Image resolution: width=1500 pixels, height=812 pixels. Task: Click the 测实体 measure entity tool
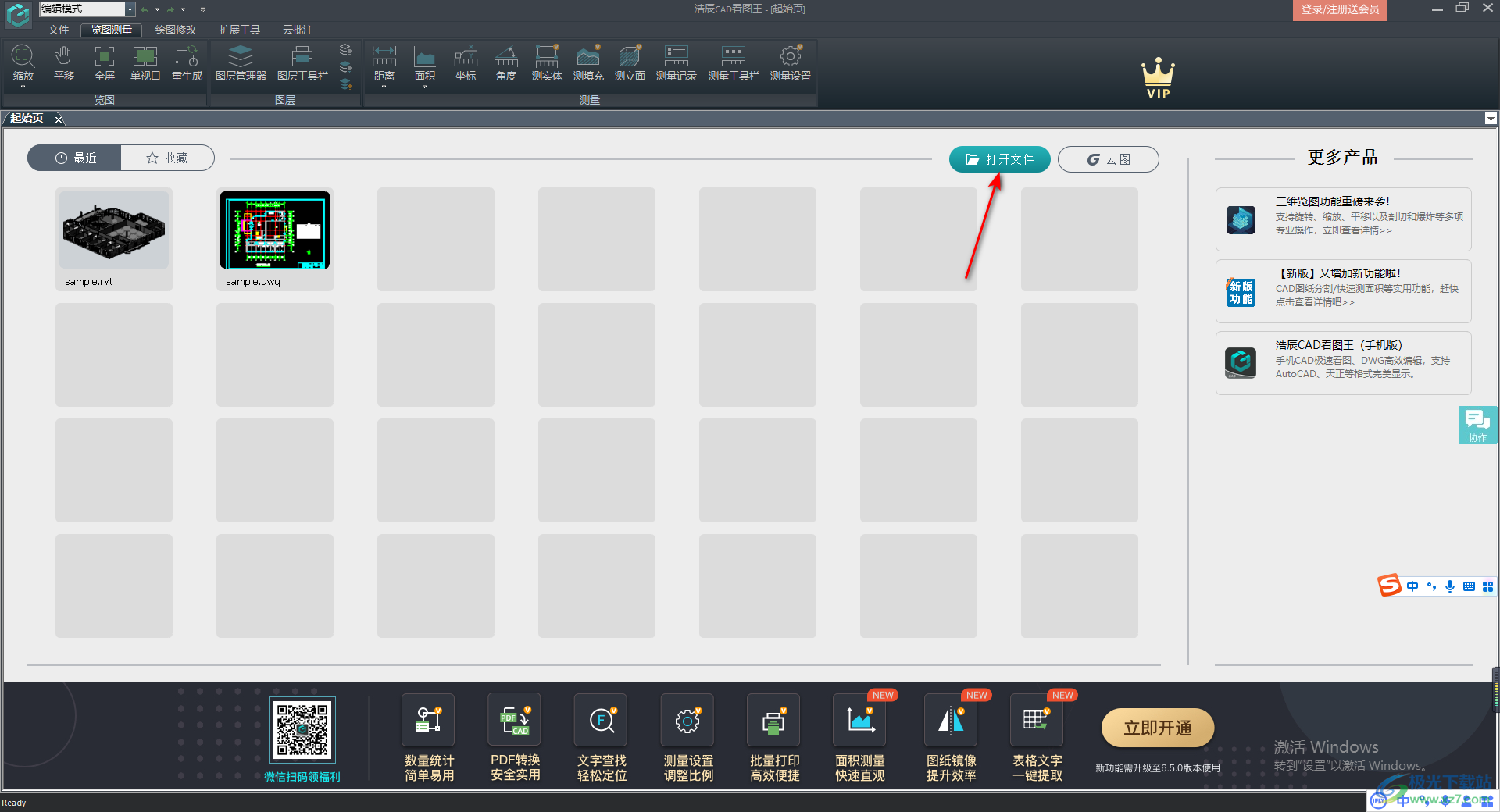(547, 62)
